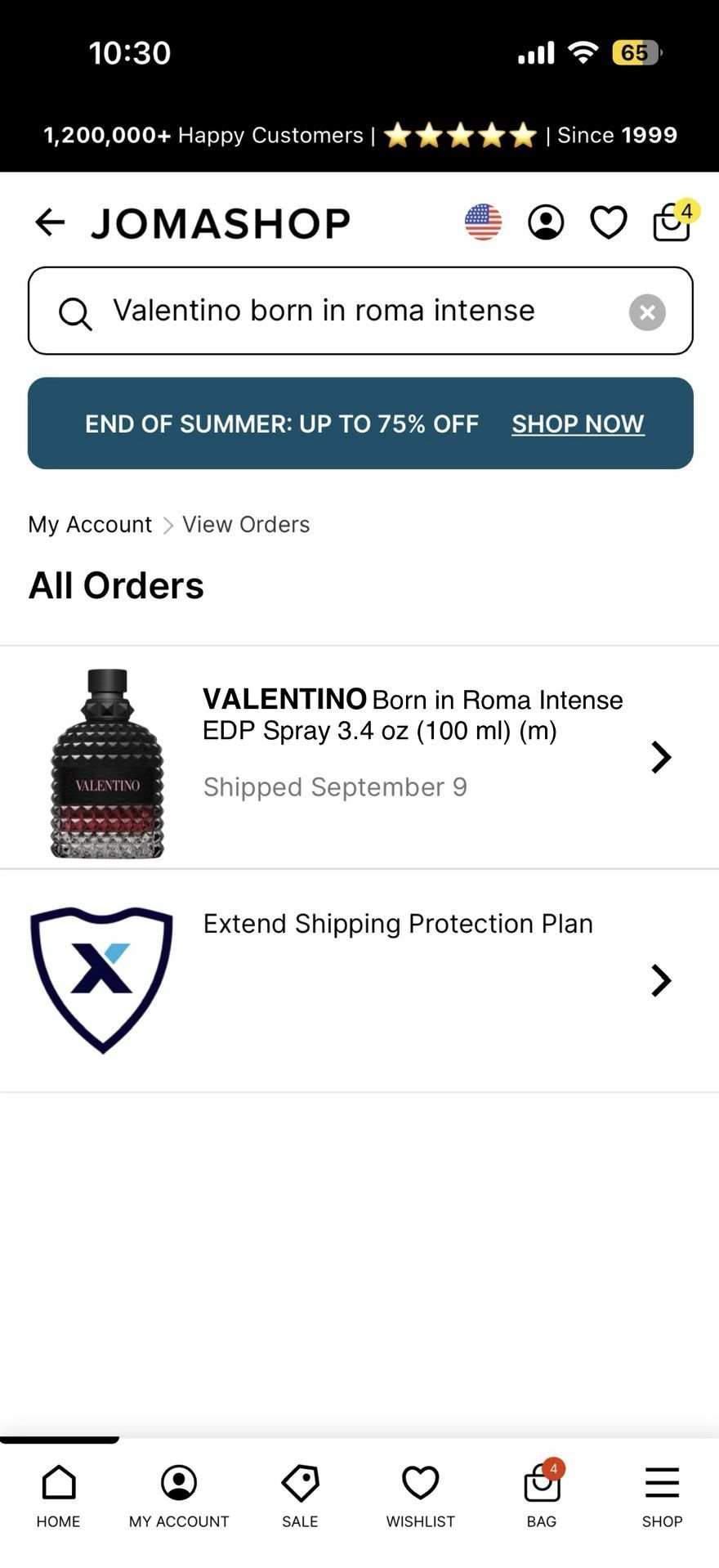Open the Shop hamburger menu
Viewport: 719px width, 1568px height.
(x=662, y=1495)
